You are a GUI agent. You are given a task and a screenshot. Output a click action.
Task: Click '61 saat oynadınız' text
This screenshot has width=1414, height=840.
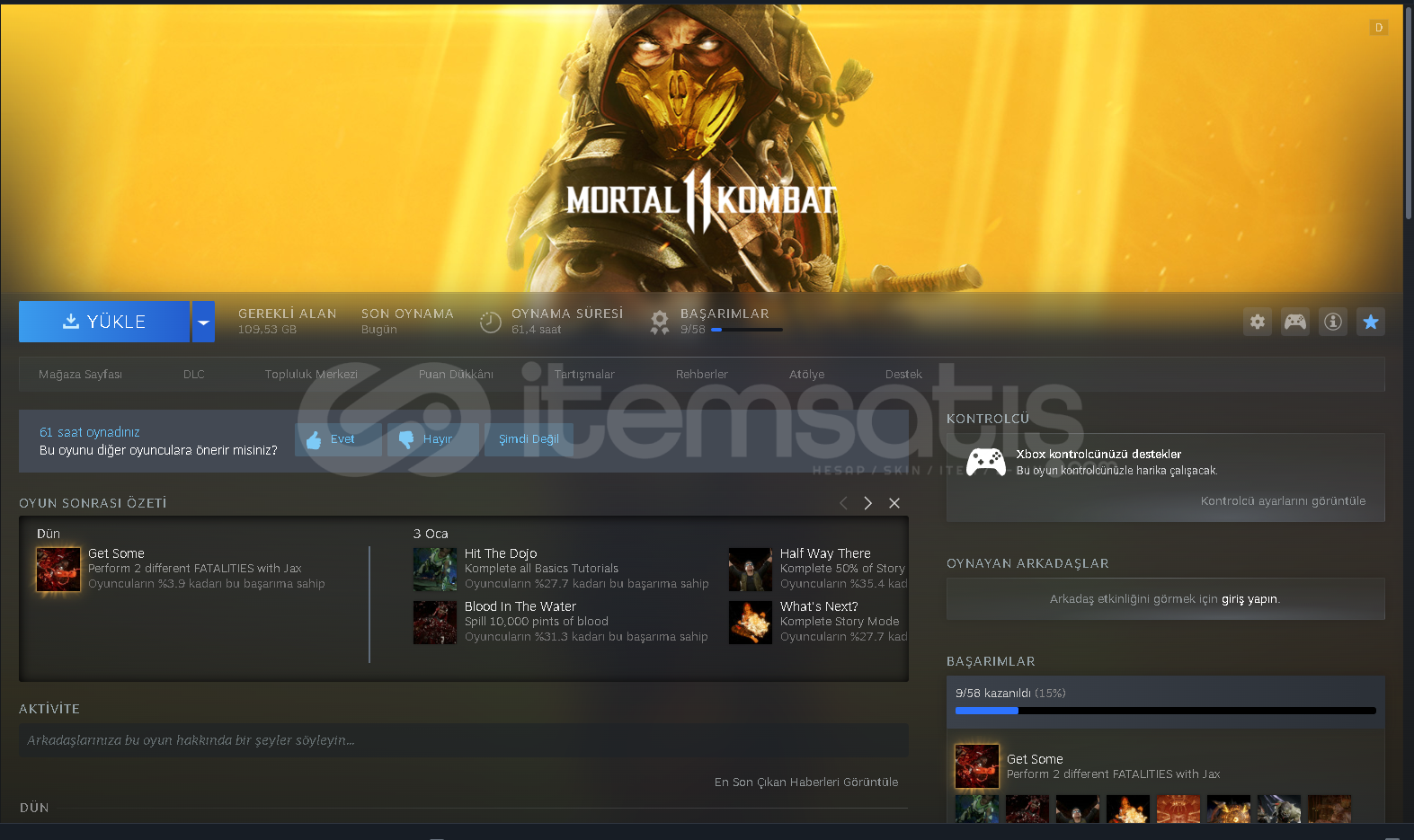click(x=89, y=432)
